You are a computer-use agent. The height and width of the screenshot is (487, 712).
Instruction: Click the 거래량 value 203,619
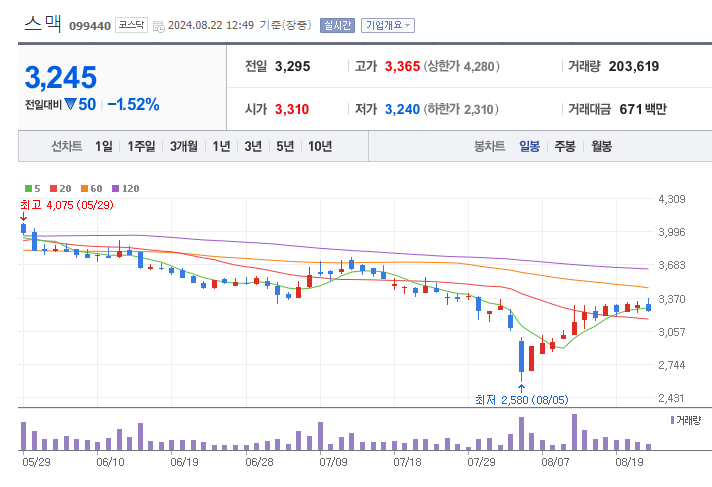tap(634, 67)
